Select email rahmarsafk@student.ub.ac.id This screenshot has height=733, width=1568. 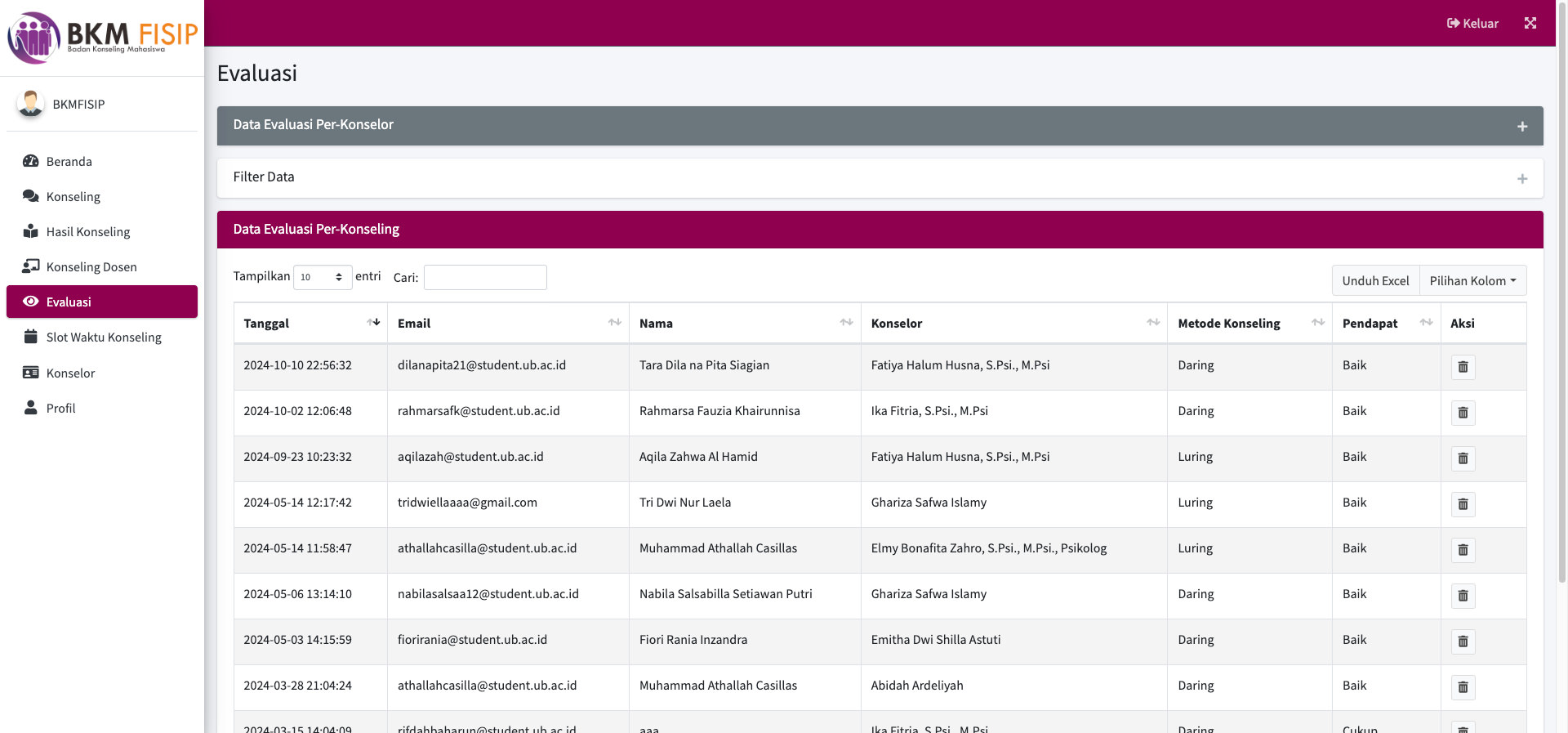click(479, 411)
